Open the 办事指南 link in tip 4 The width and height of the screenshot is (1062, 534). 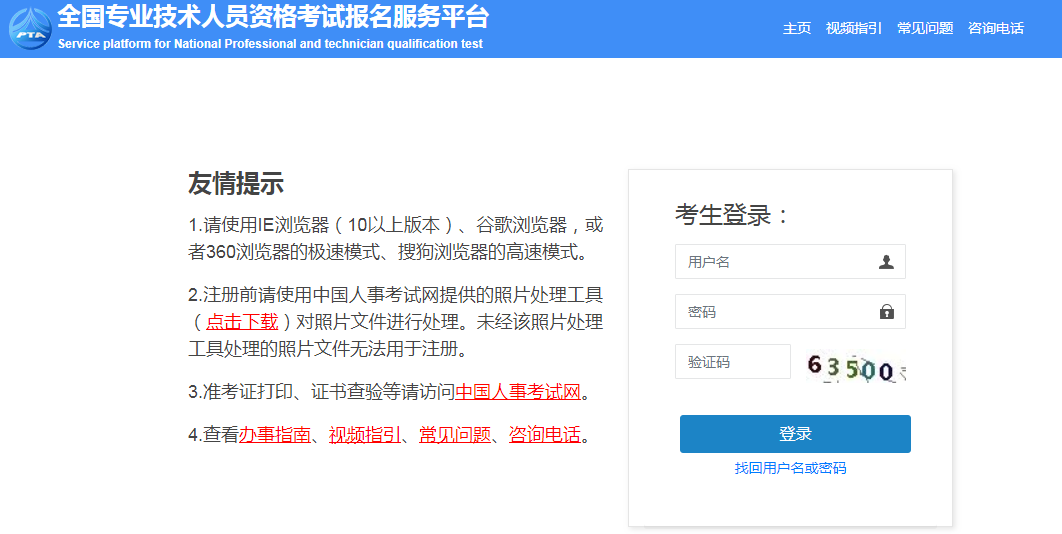(x=274, y=435)
